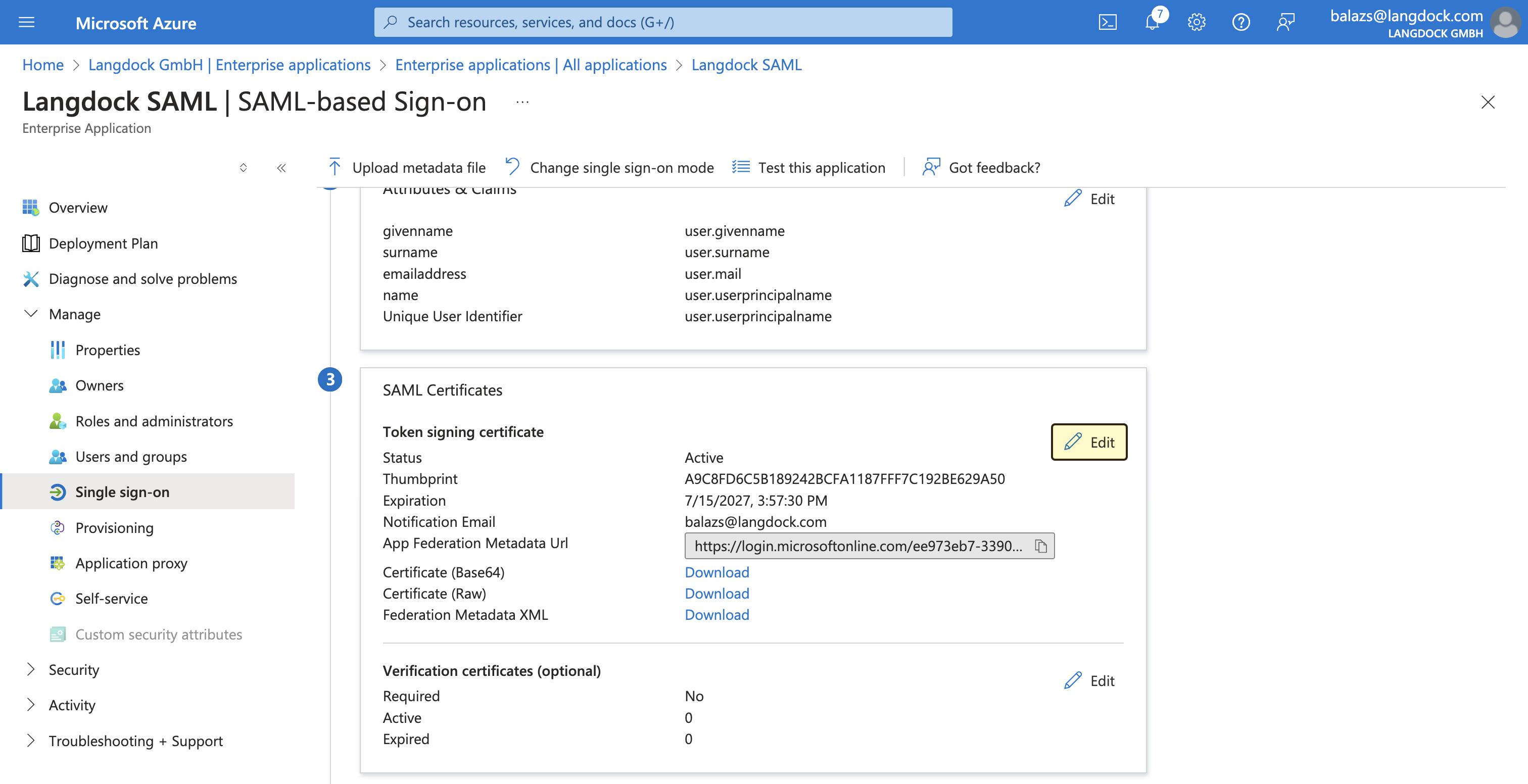1528x784 pixels.
Task: Click the Deployment Plan book icon
Action: (x=30, y=243)
